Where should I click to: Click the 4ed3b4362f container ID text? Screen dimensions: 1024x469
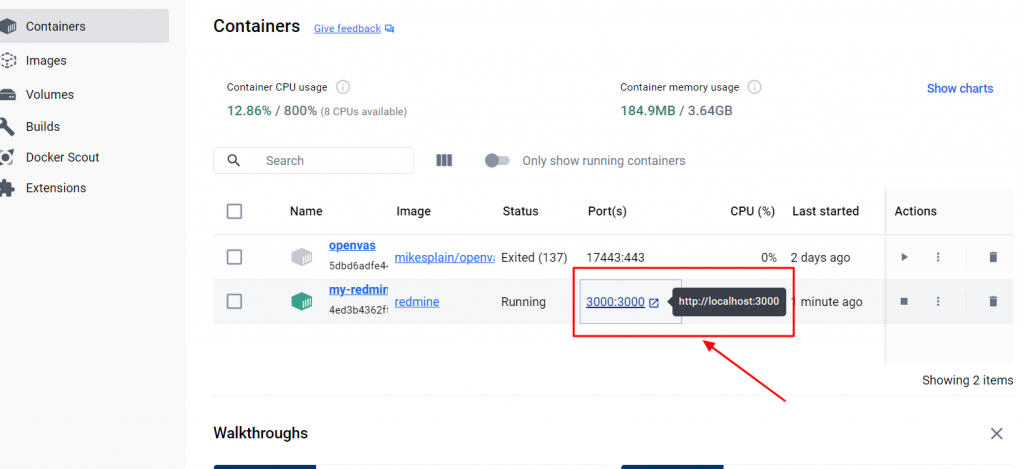[359, 310]
